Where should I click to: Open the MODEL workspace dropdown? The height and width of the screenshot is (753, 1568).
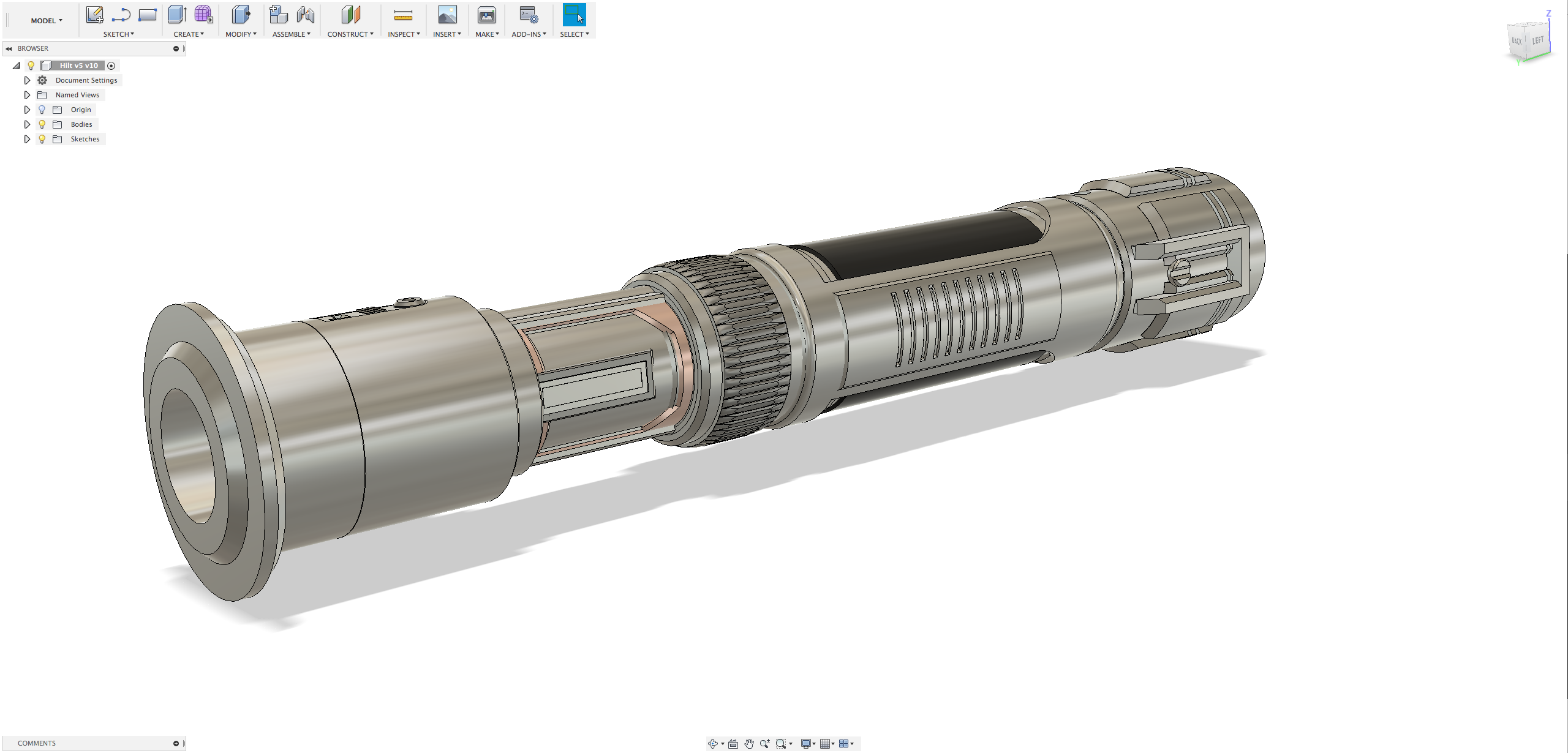47,21
